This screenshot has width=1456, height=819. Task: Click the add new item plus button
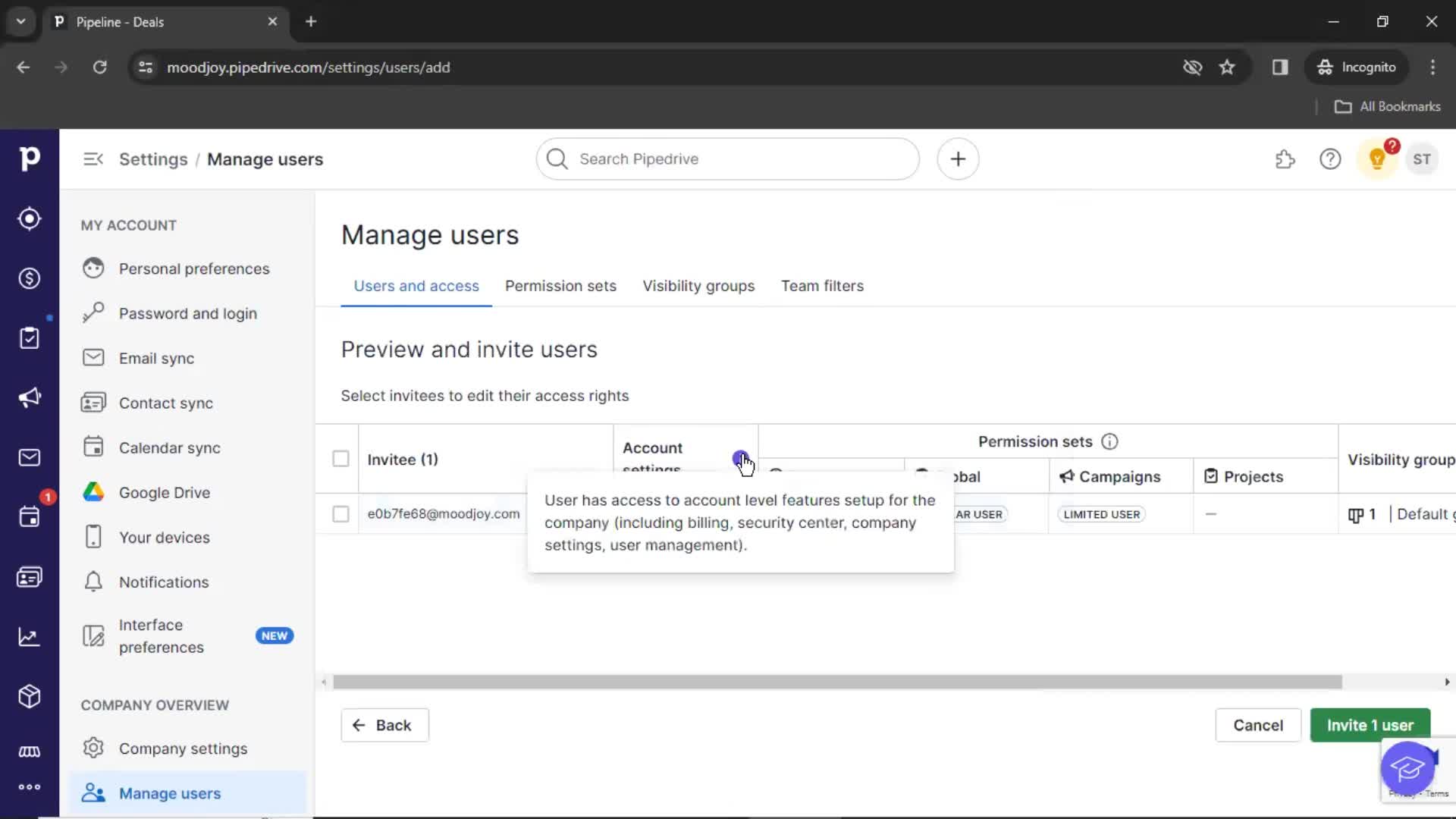click(x=958, y=159)
